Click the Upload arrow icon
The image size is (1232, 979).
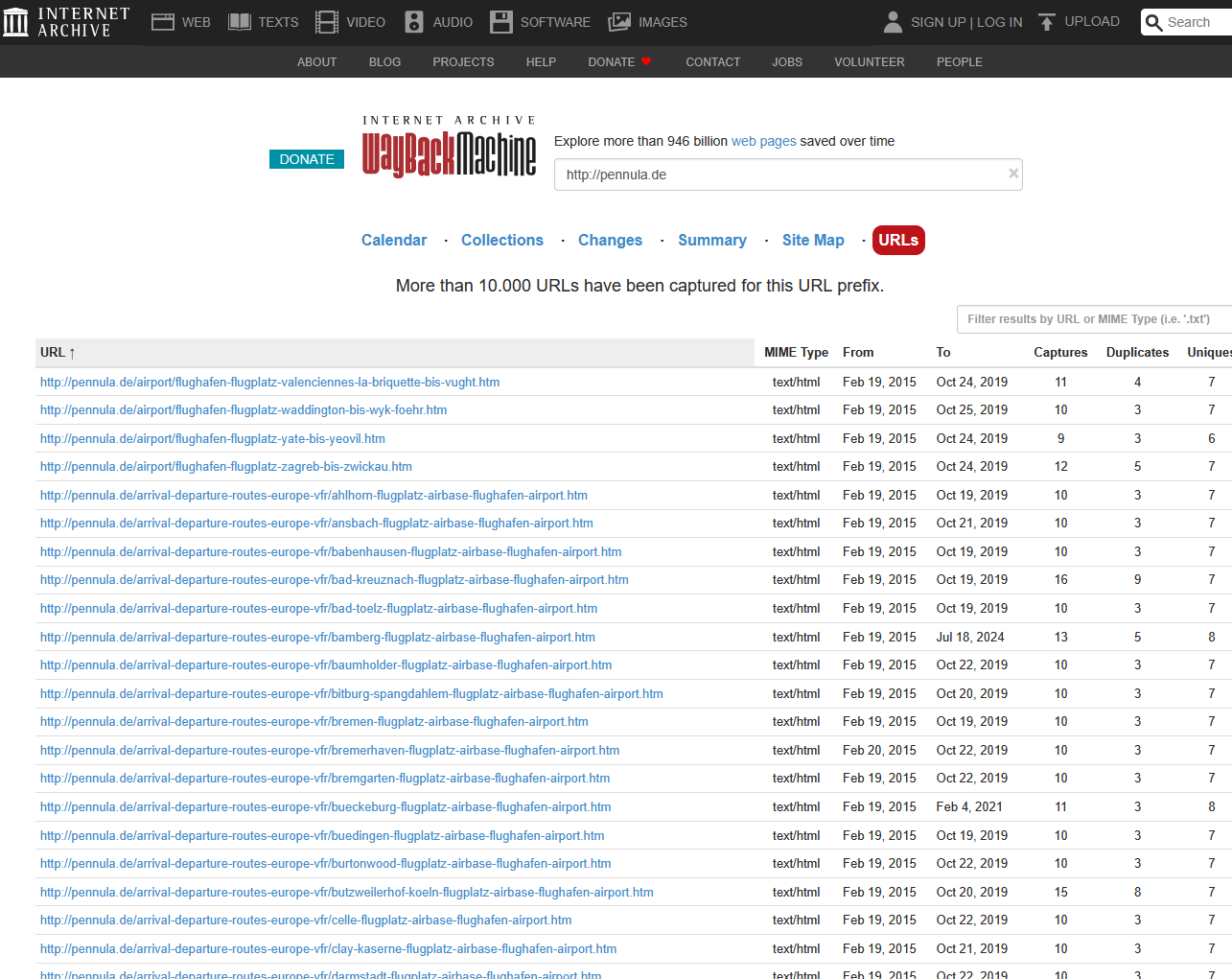(1047, 22)
